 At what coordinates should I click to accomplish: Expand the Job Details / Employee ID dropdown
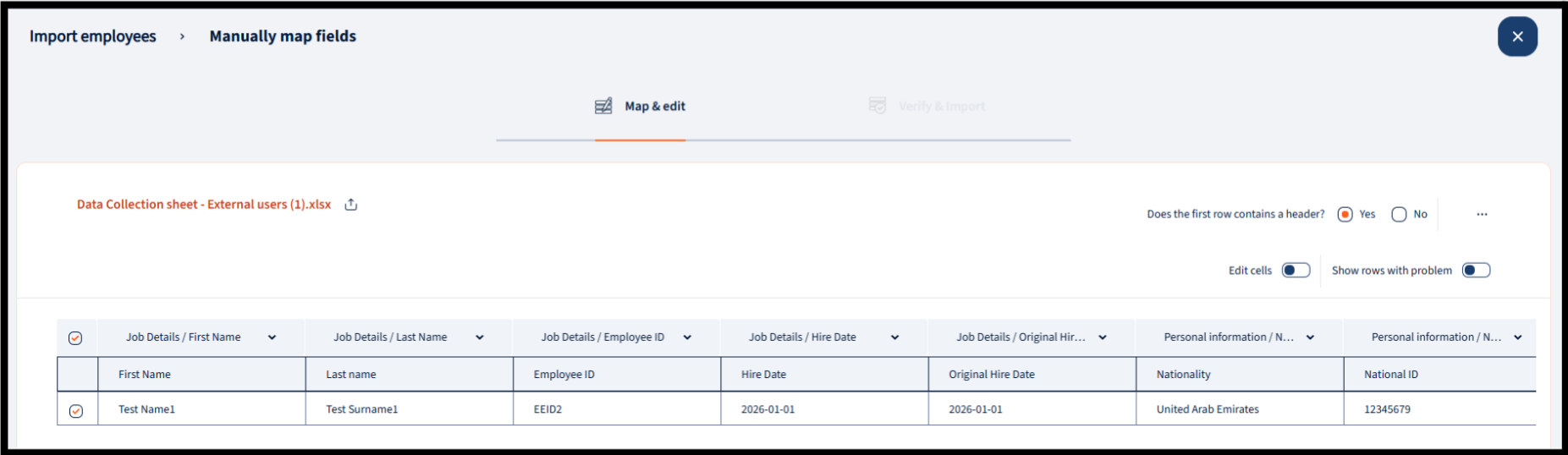pyautogui.click(x=687, y=337)
